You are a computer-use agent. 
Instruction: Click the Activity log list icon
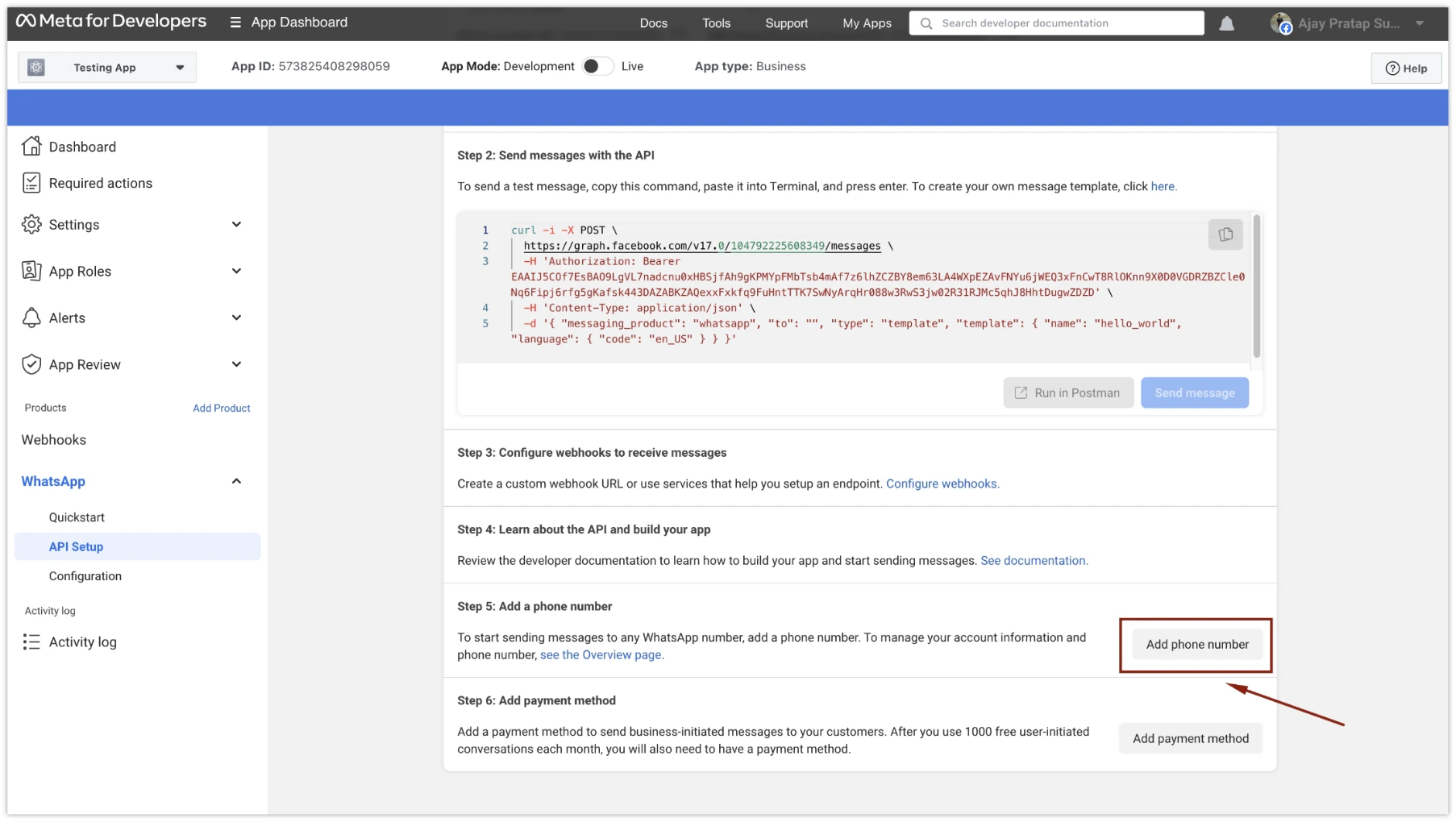click(x=31, y=641)
